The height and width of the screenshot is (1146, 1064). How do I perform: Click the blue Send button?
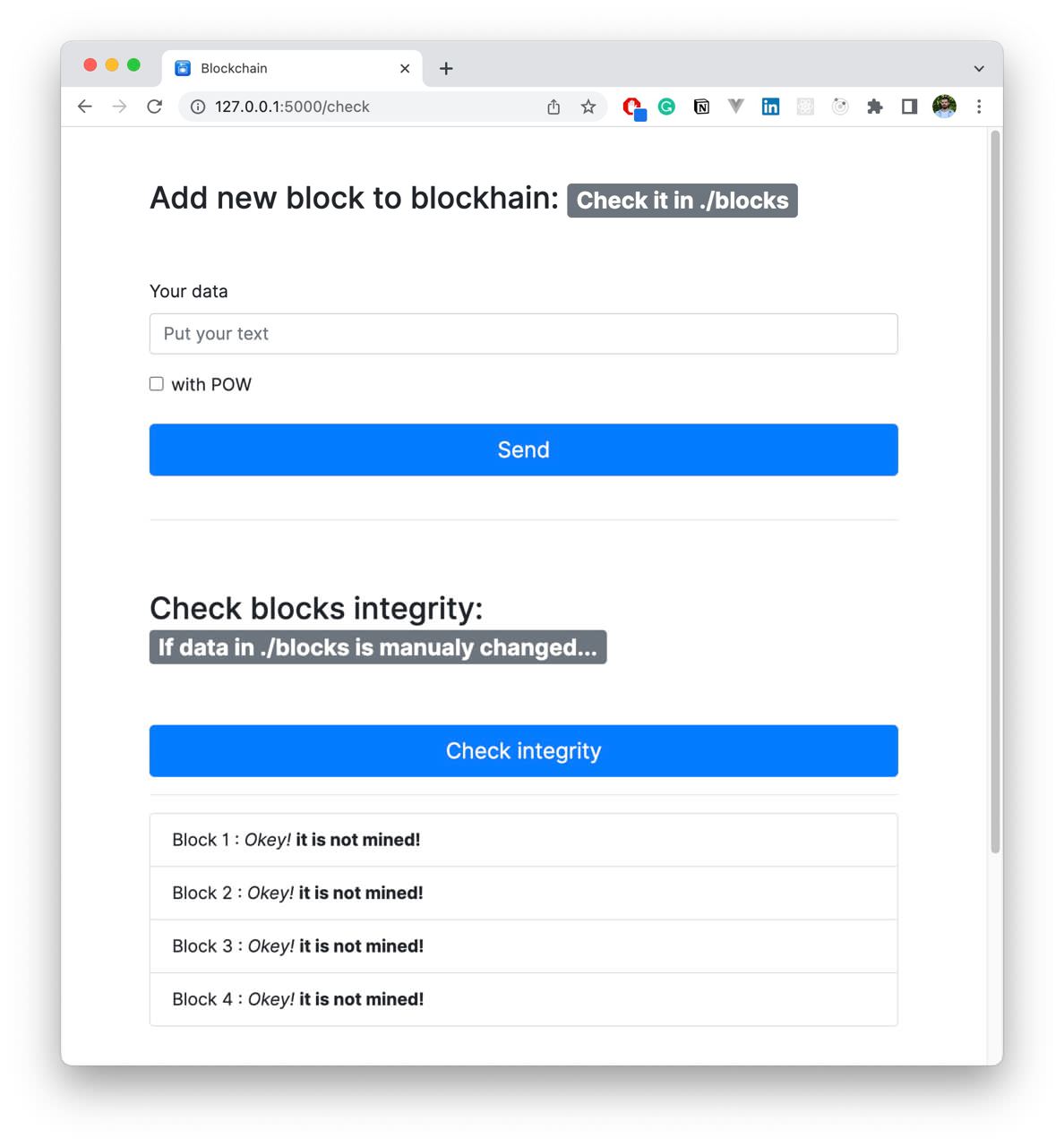[524, 449]
